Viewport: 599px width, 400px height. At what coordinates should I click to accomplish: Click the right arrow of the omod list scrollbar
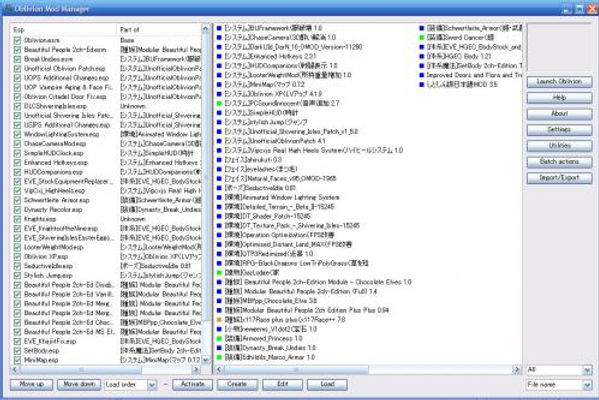[x=516, y=369]
